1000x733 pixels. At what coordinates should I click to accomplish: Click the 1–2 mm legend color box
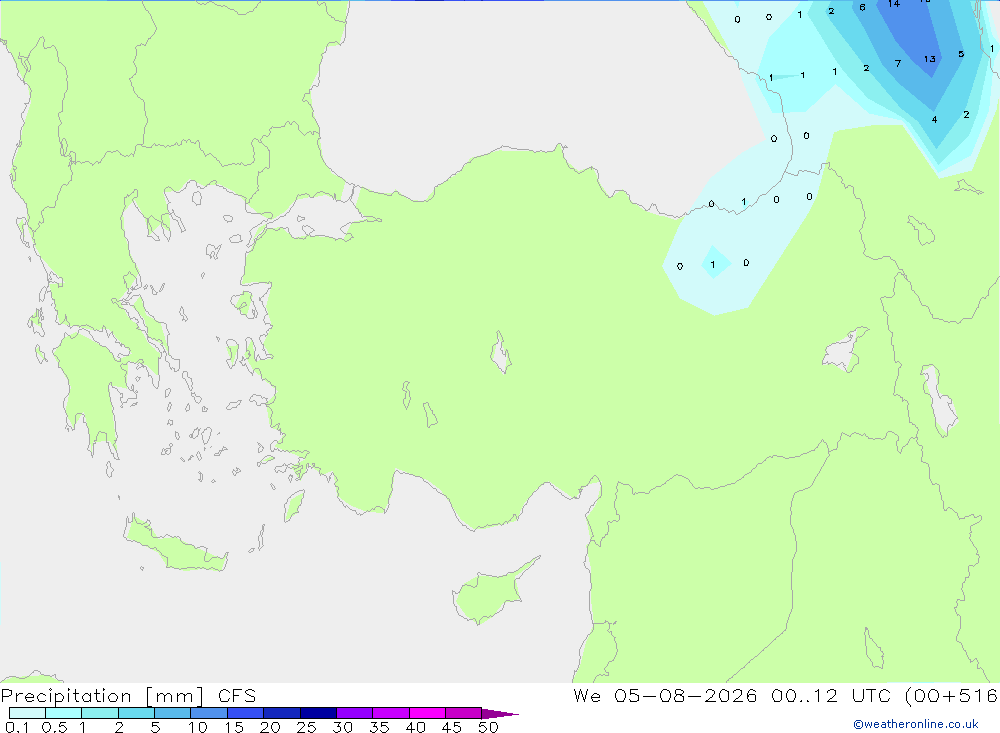pos(100,713)
